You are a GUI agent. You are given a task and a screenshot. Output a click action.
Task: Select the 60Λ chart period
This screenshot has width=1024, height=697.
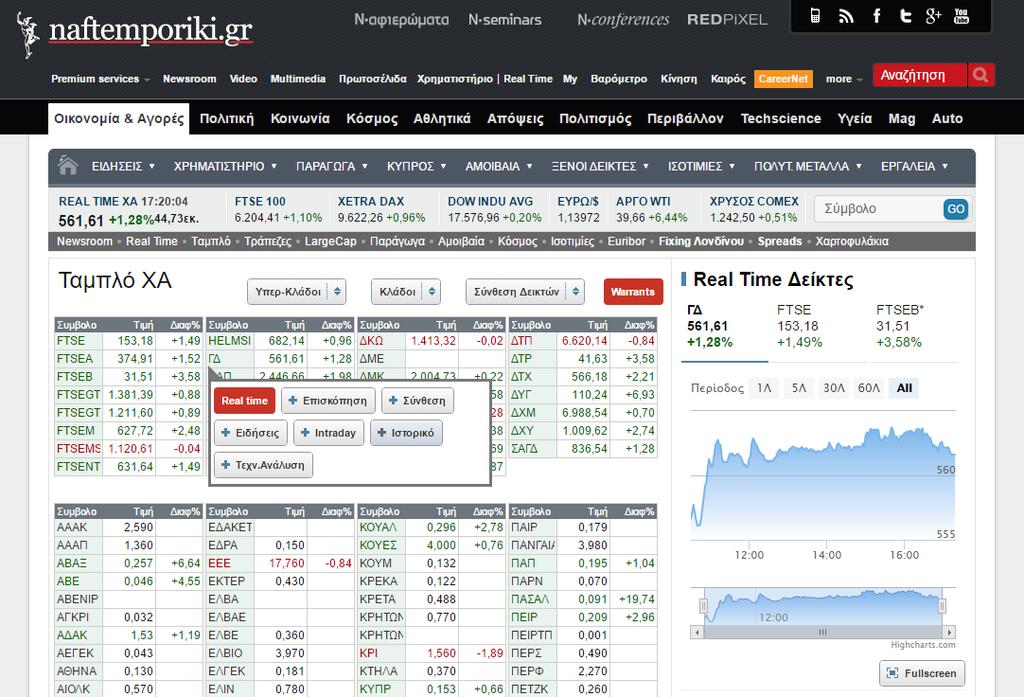869,388
